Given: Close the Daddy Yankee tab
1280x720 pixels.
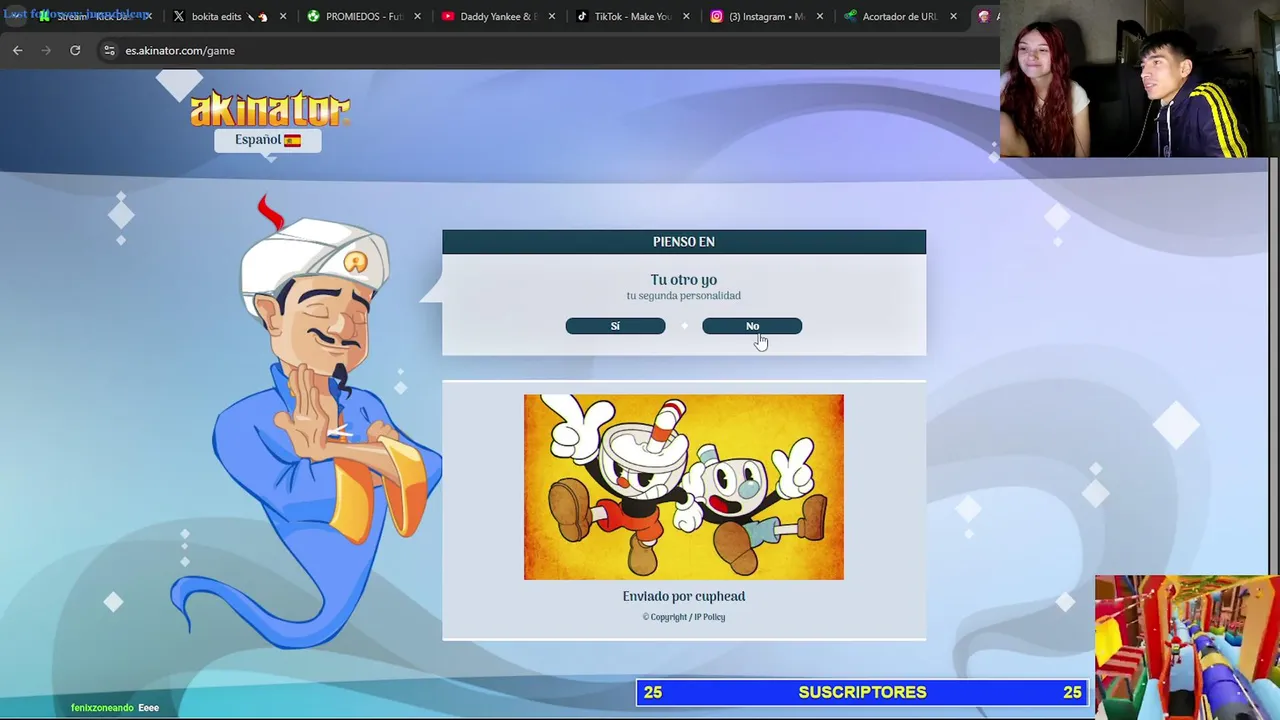Looking at the screenshot, I should tap(551, 16).
